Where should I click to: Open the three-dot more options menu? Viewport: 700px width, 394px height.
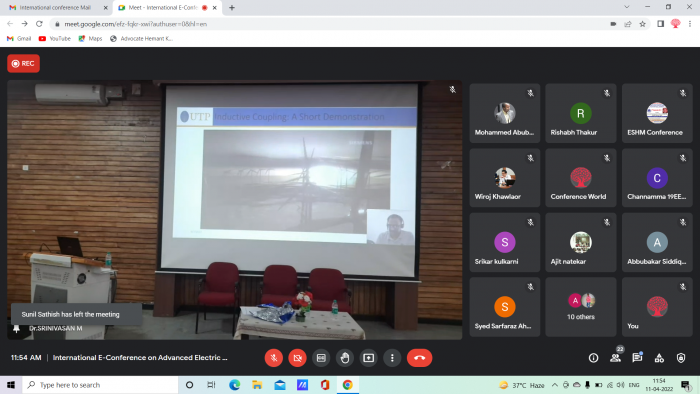[392, 358]
